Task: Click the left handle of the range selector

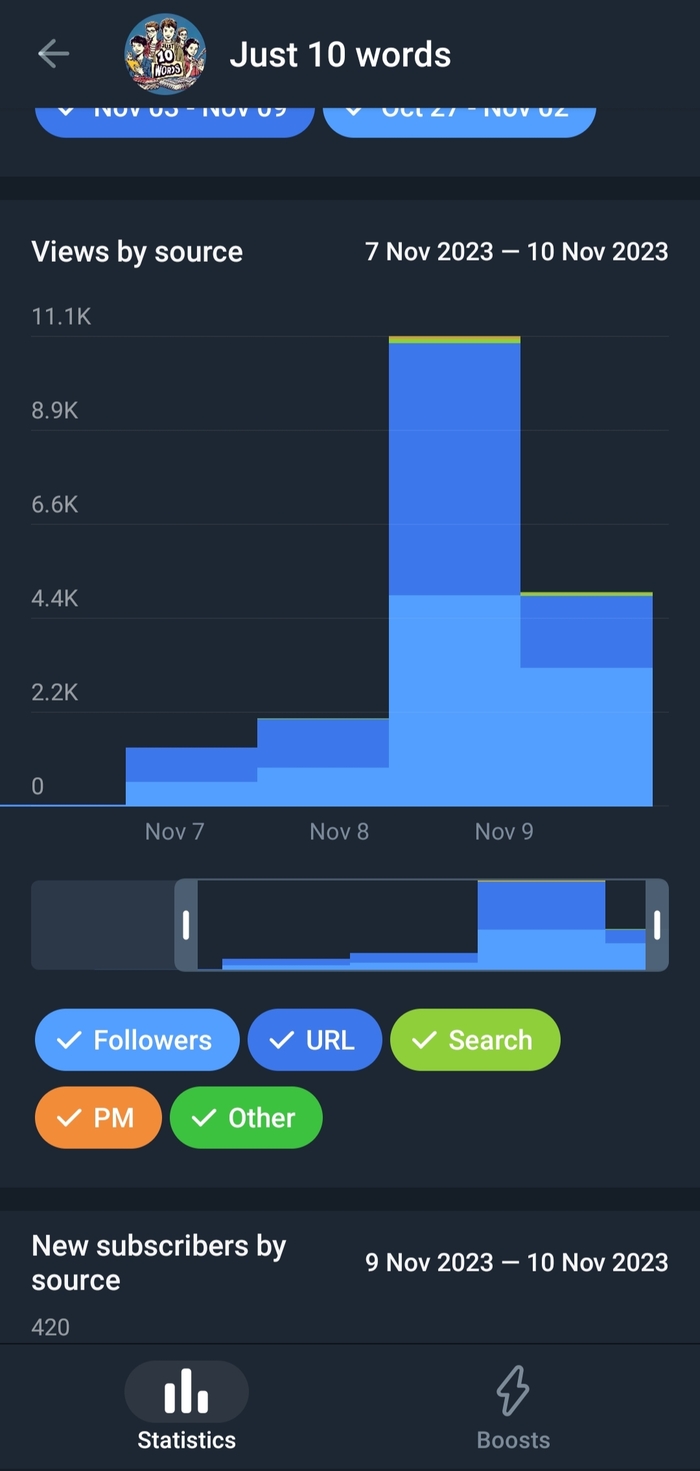Action: 186,925
